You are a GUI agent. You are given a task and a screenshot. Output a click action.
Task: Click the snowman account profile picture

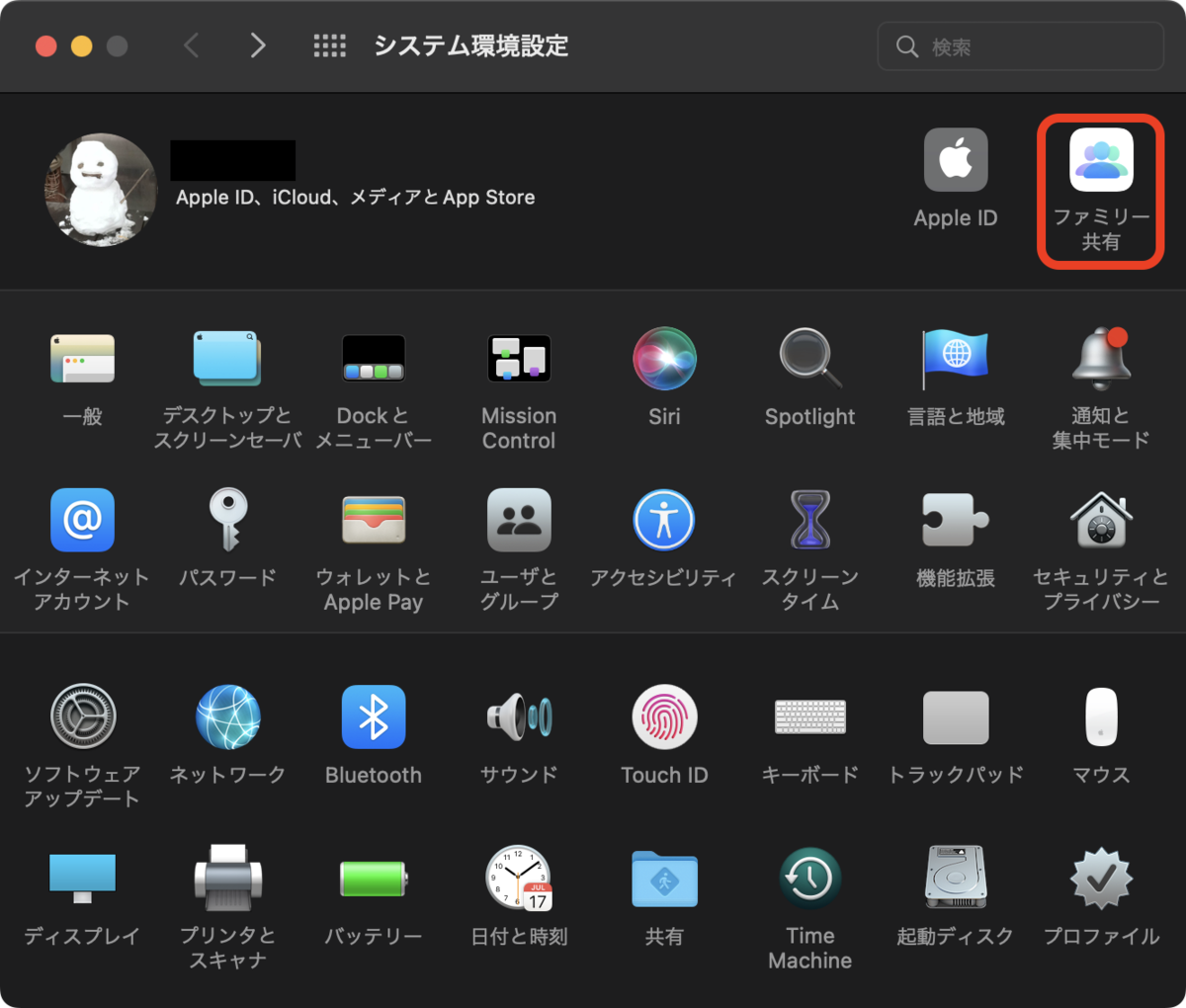click(x=101, y=189)
